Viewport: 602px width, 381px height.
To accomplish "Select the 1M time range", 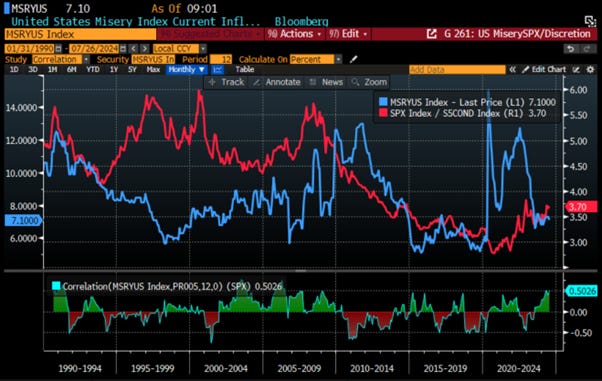I will pos(52,70).
